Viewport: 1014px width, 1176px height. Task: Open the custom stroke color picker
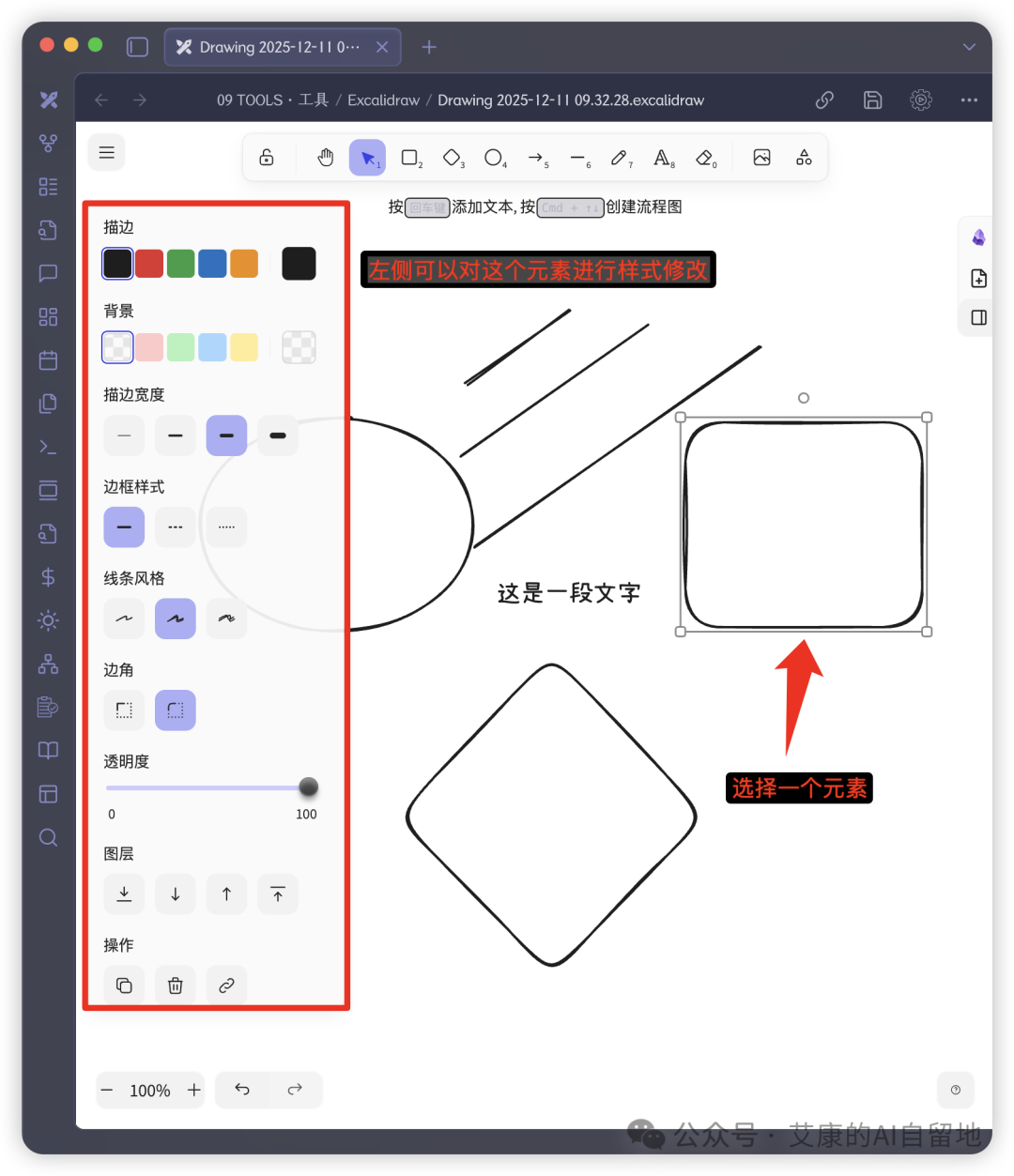(299, 264)
